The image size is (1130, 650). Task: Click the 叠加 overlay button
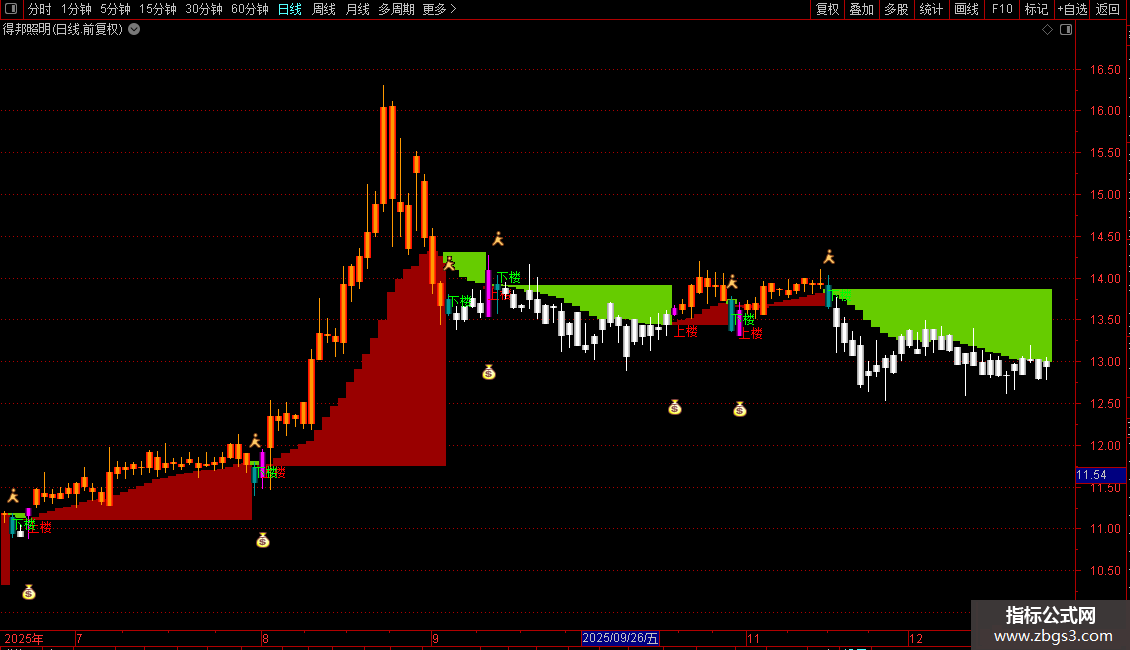point(861,9)
